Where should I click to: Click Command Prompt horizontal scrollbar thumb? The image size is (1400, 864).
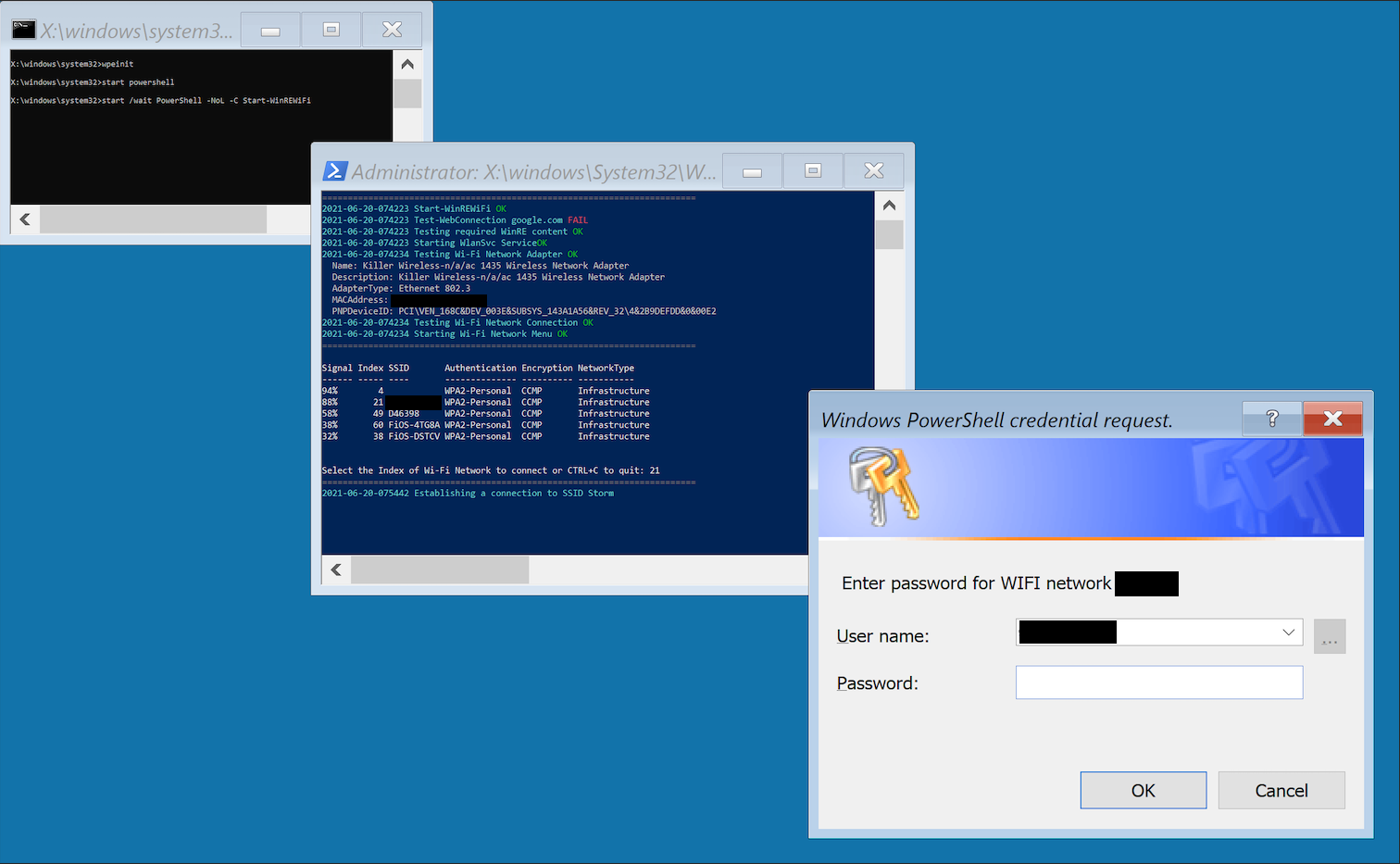point(153,219)
